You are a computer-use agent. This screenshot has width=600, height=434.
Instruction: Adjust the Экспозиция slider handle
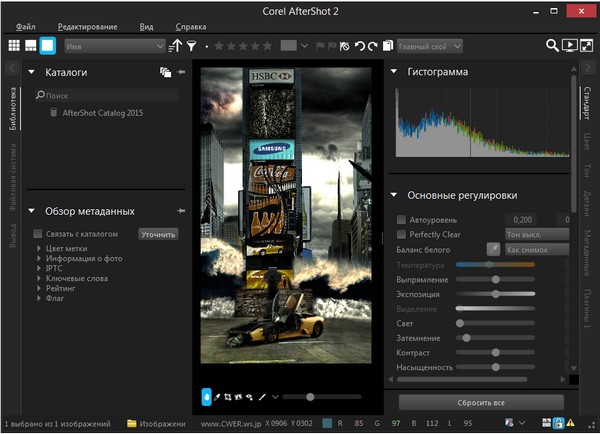tap(495, 295)
